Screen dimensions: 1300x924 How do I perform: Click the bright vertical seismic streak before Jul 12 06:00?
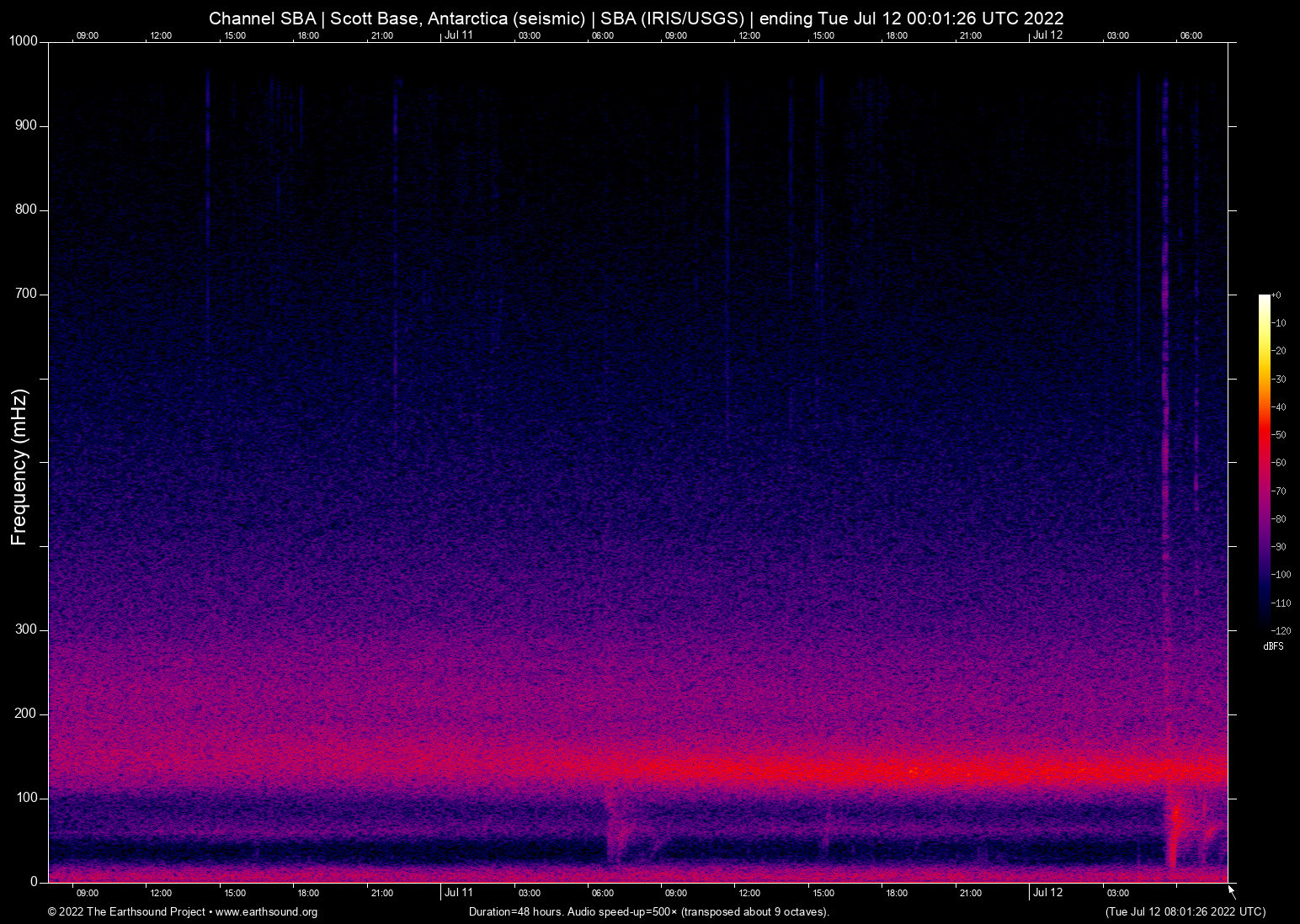(x=1166, y=421)
